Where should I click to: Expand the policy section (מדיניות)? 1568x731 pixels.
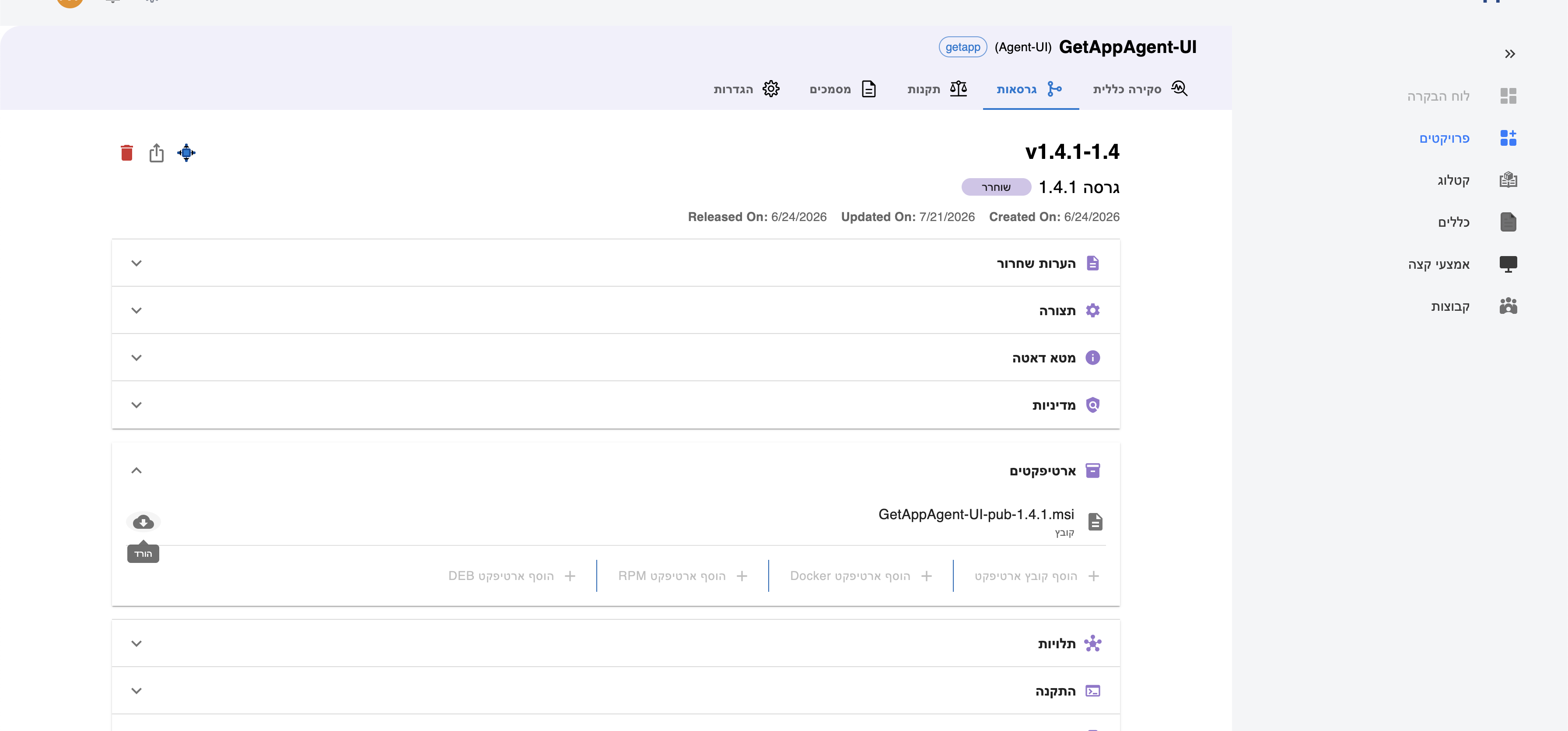[x=136, y=405]
